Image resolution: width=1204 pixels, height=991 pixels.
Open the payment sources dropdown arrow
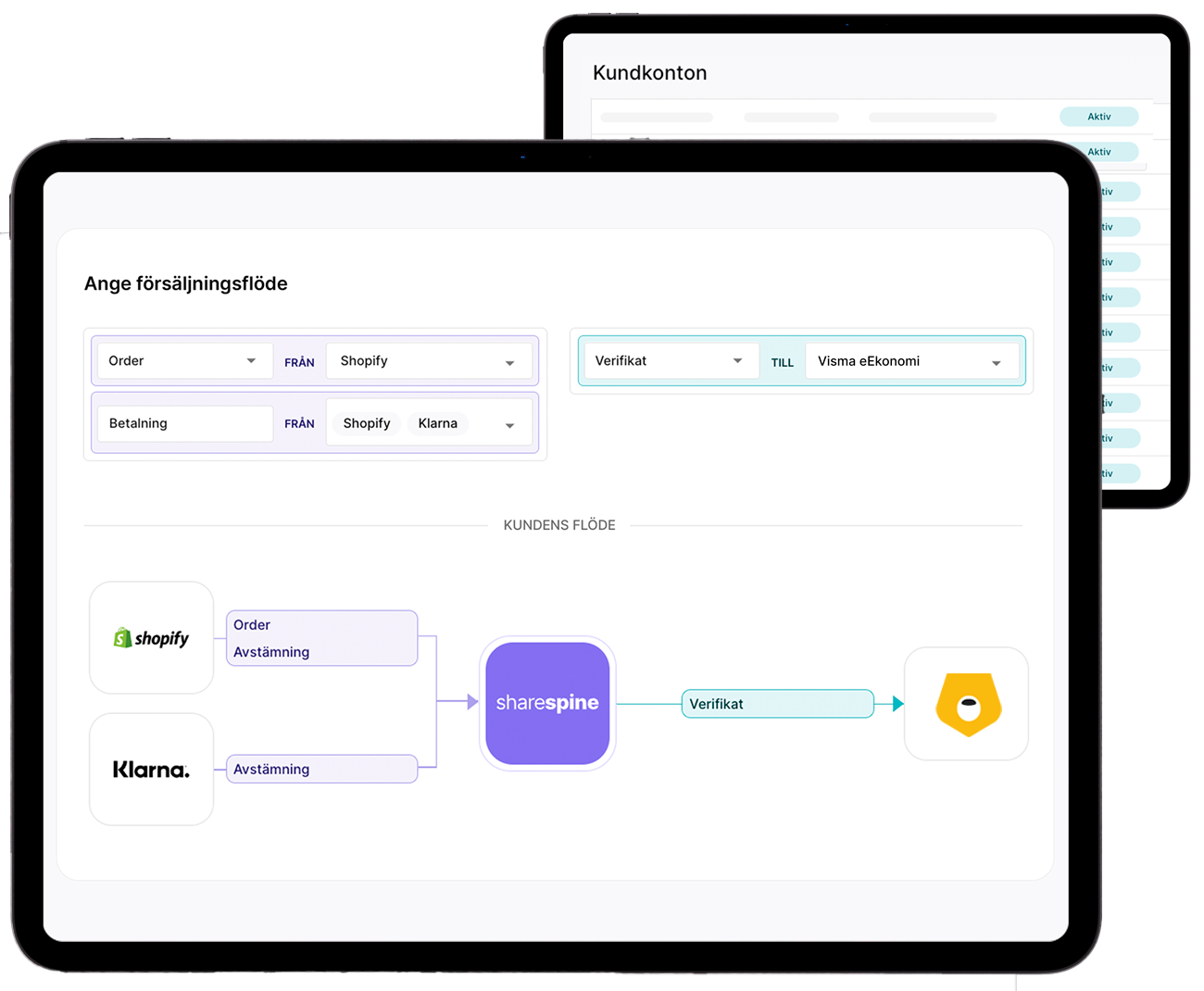pos(509,425)
